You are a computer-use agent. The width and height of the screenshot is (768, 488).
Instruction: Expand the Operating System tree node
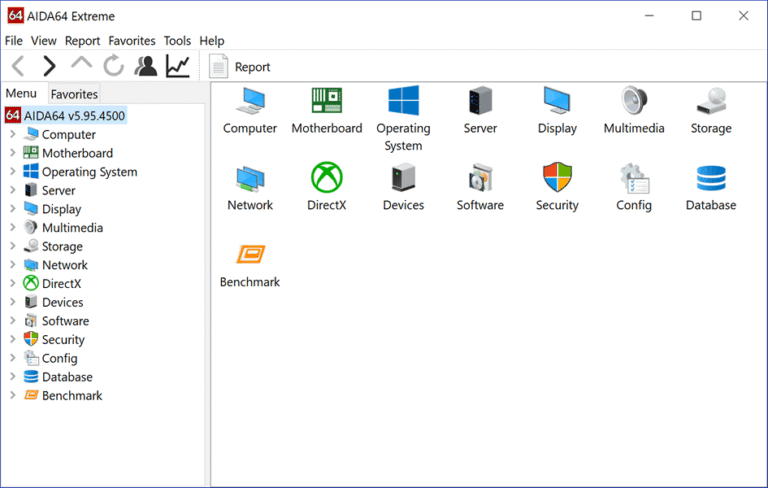pos(13,171)
